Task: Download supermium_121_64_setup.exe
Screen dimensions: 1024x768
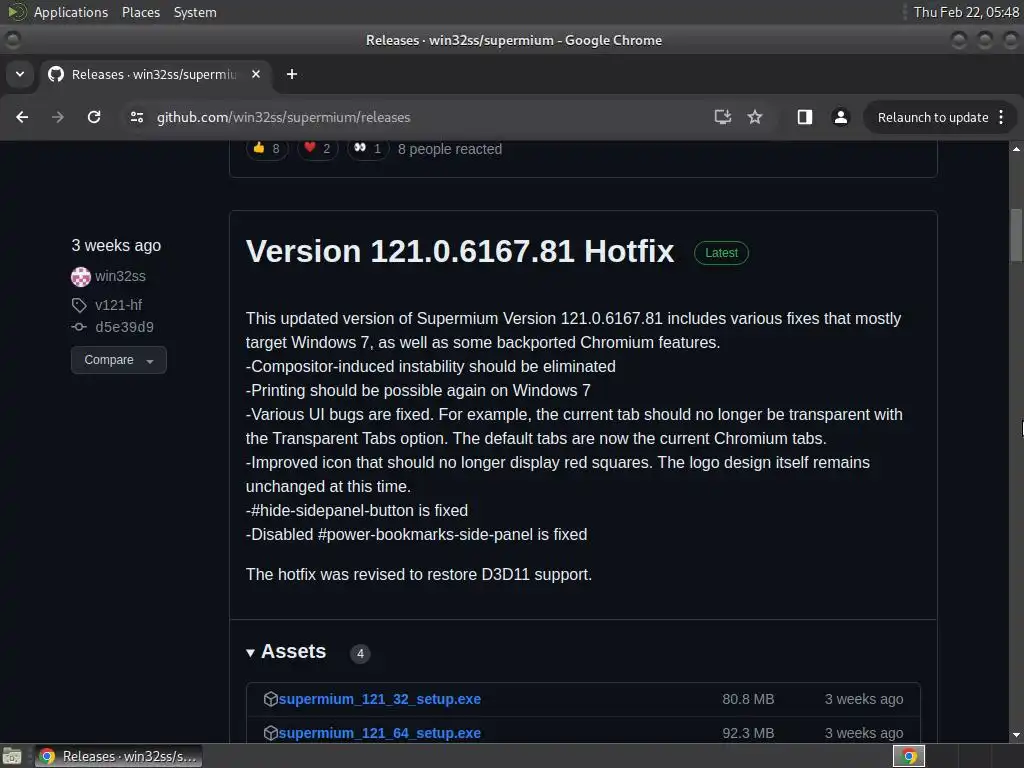Action: pos(379,733)
